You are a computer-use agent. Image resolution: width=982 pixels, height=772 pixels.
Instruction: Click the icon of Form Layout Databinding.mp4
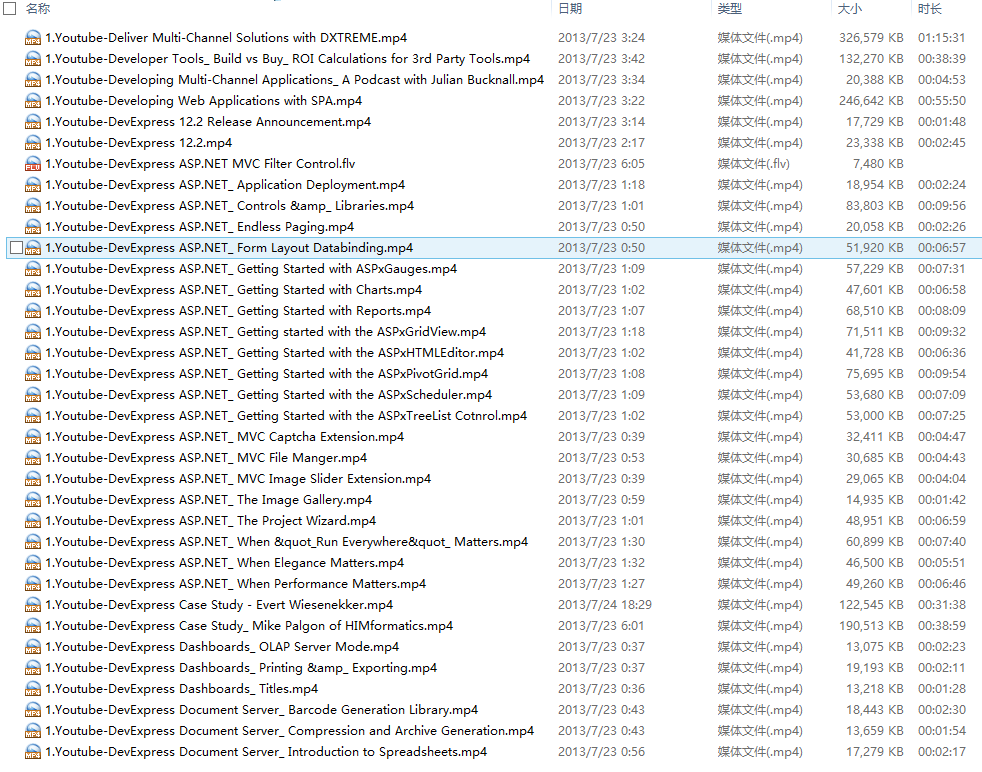click(x=33, y=248)
